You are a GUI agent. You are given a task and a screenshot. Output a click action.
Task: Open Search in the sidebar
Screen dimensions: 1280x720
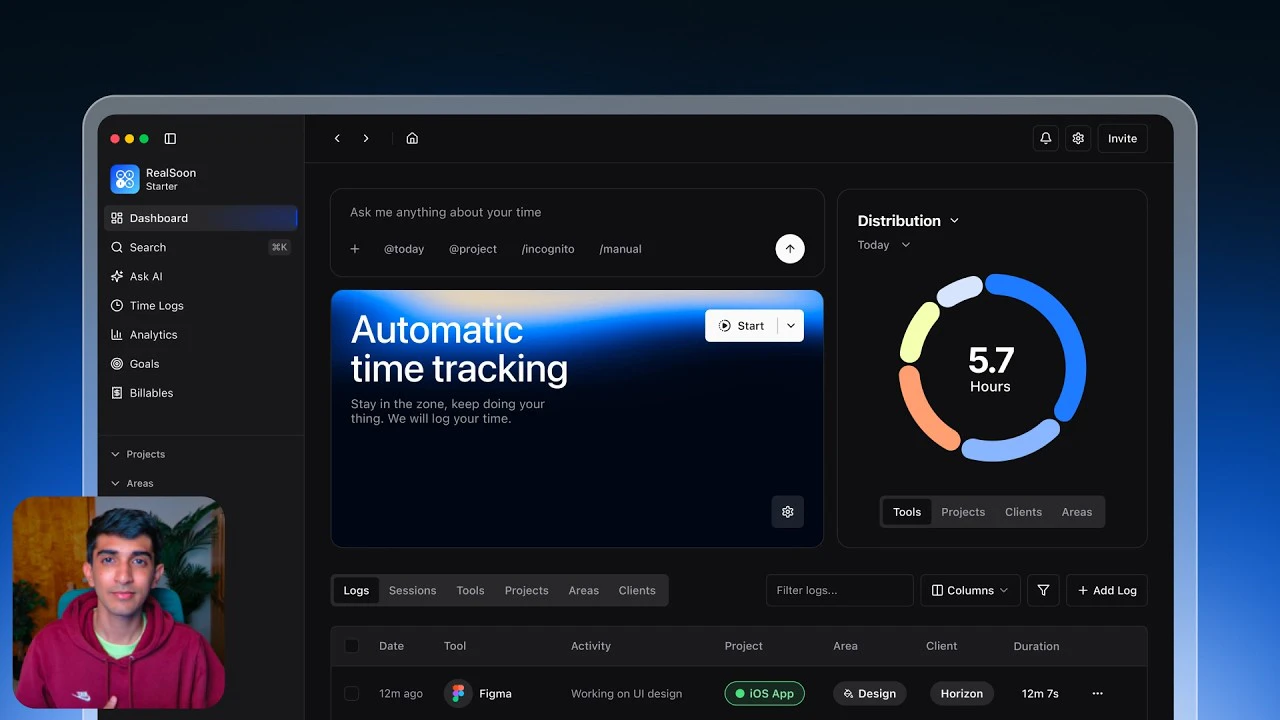point(200,247)
